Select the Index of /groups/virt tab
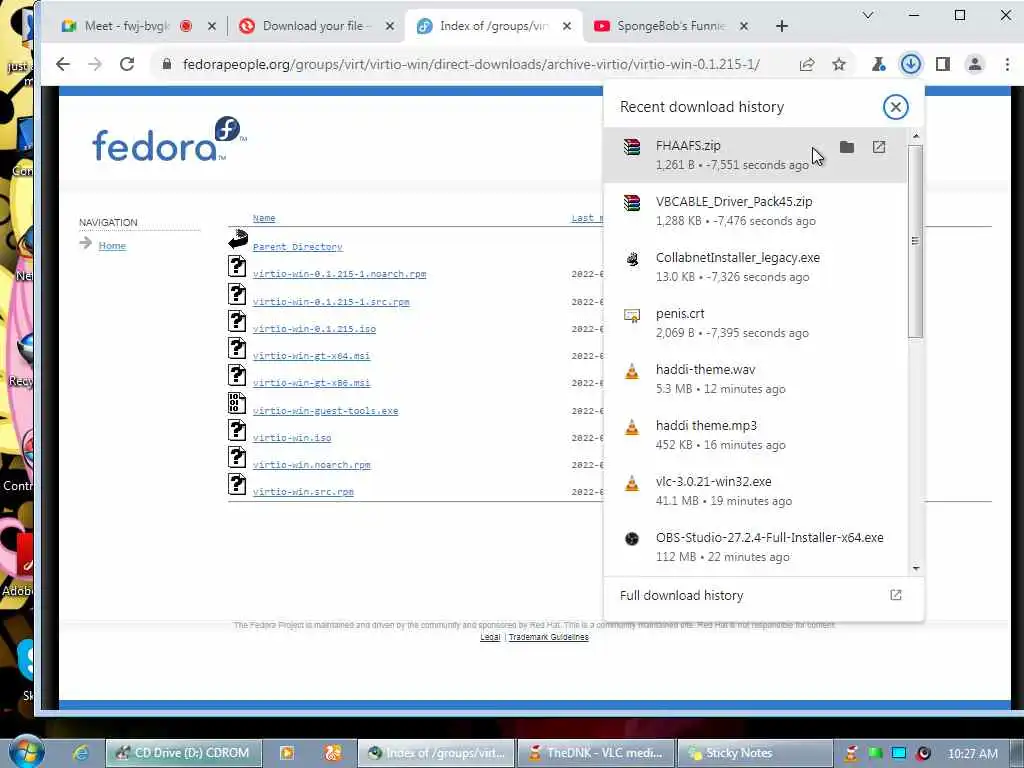 pos(493,26)
